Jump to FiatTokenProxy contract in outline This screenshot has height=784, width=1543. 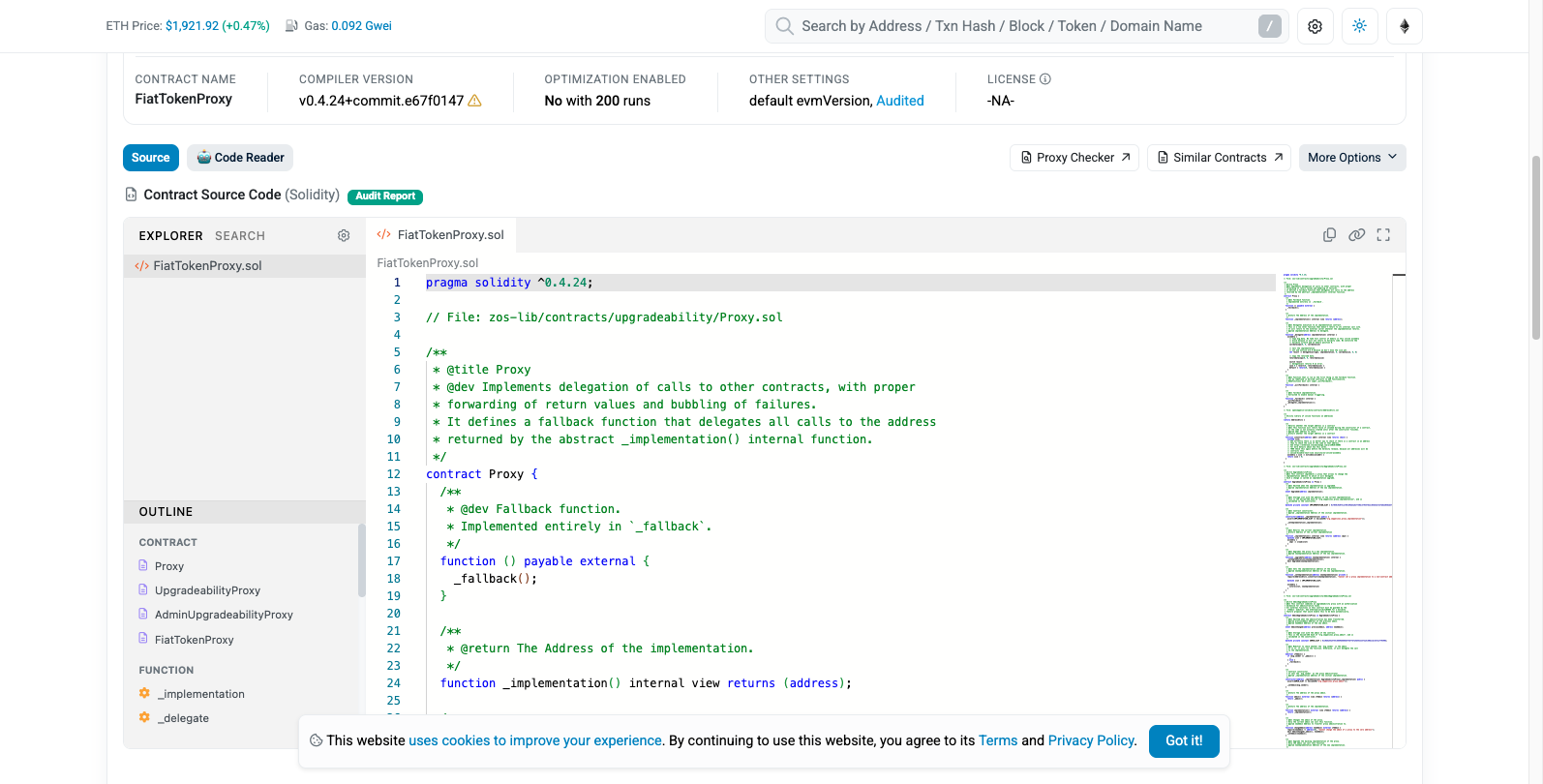coord(194,640)
